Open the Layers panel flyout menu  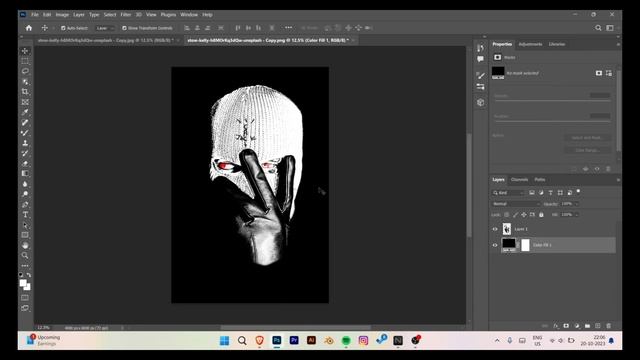coord(618,180)
